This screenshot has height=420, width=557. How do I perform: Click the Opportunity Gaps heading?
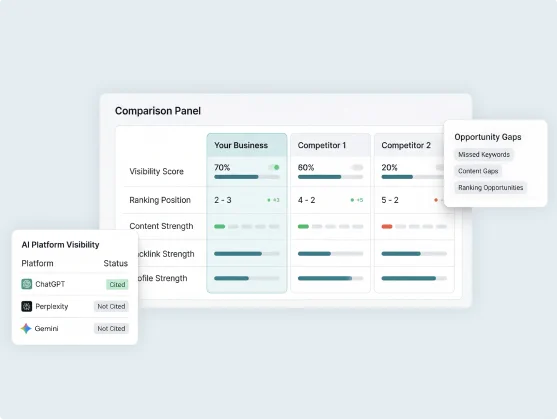click(488, 137)
